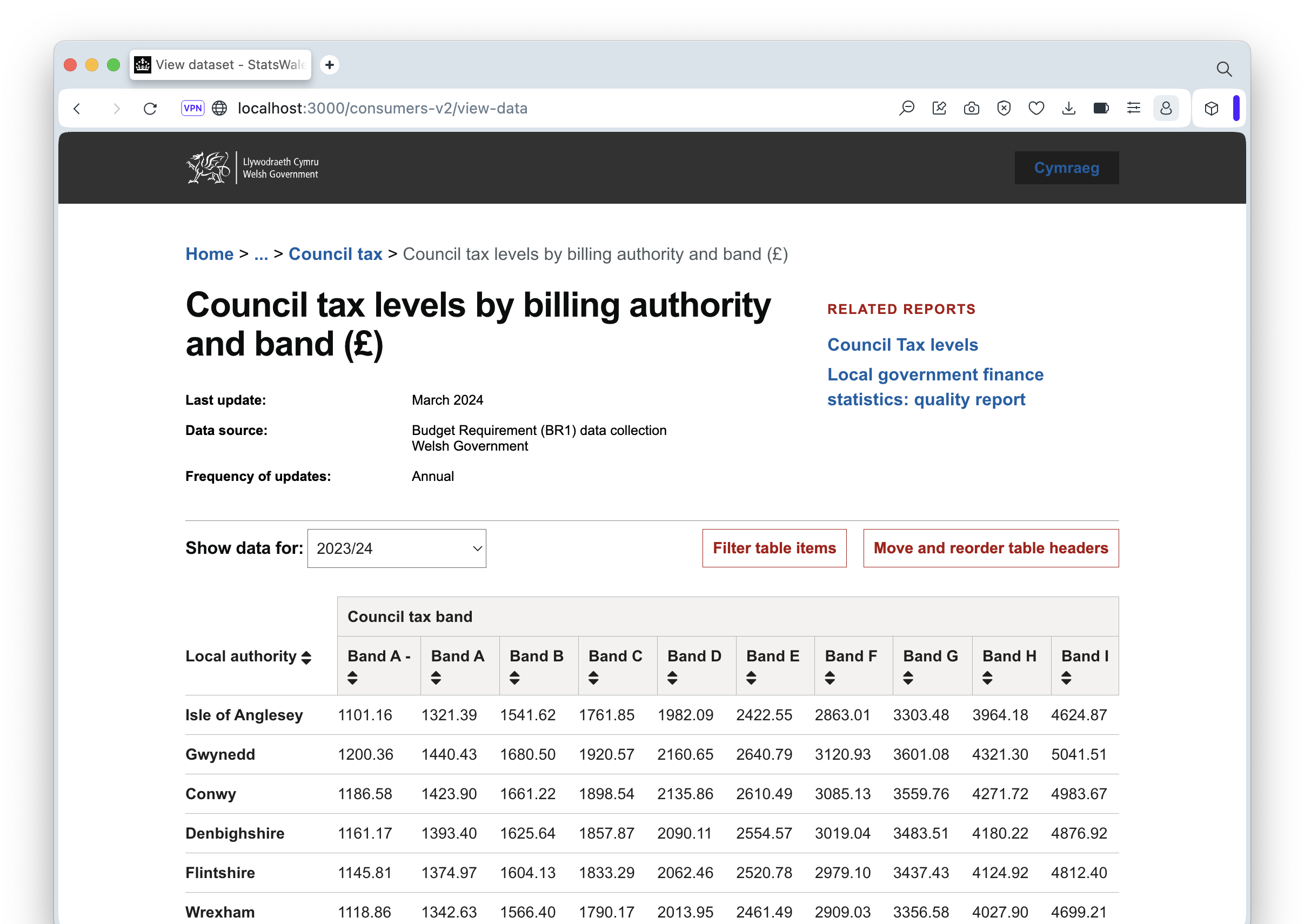Open new tab with plus button
Viewport: 1311px width, 924px height.
(330, 65)
